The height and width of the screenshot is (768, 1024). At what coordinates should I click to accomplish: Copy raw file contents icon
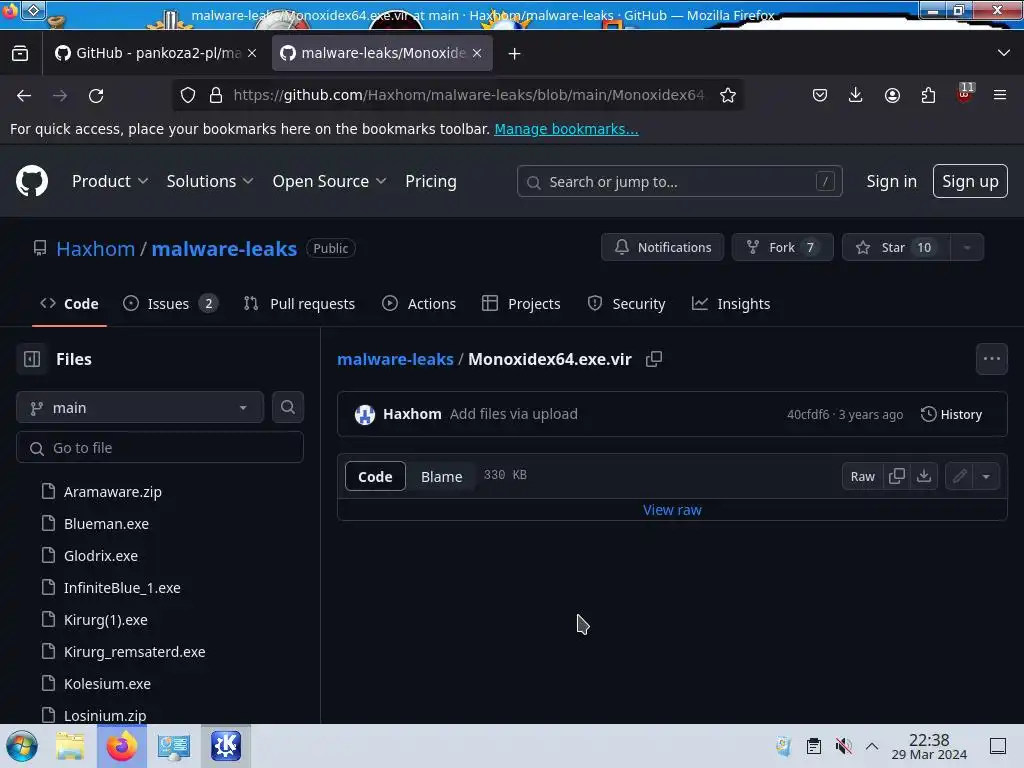coord(897,476)
